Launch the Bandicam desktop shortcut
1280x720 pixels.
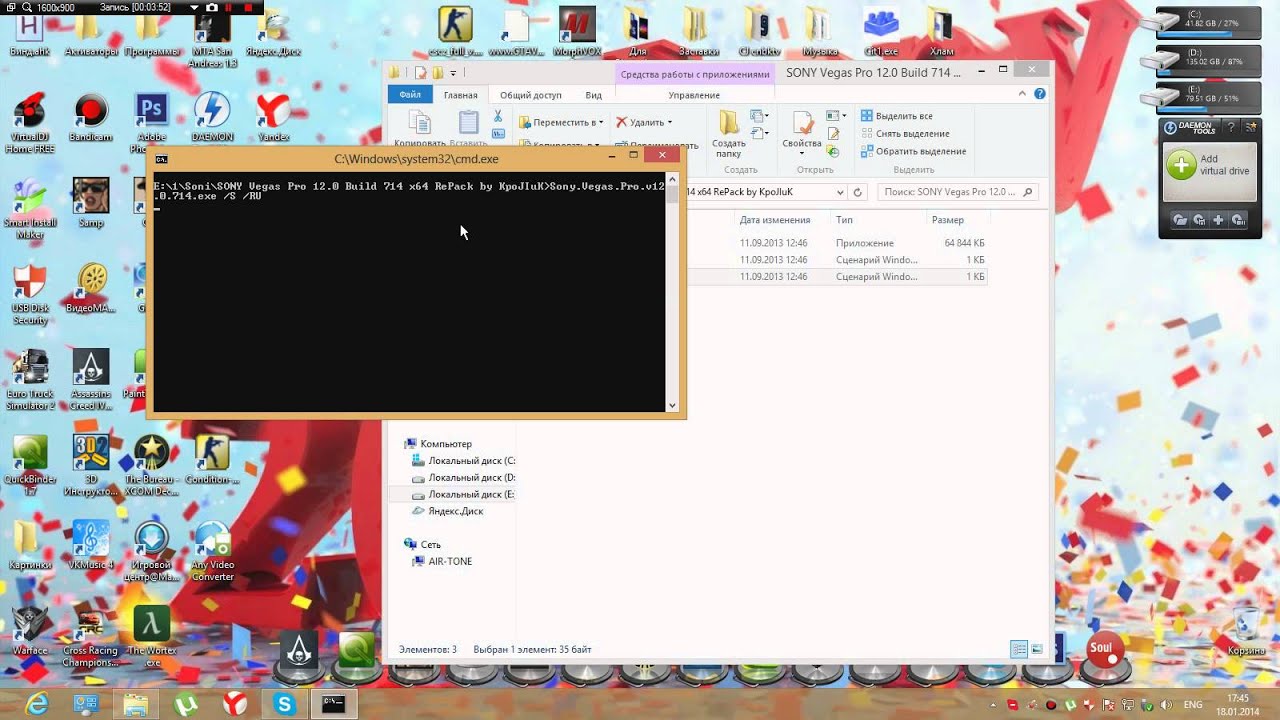pyautogui.click(x=91, y=118)
